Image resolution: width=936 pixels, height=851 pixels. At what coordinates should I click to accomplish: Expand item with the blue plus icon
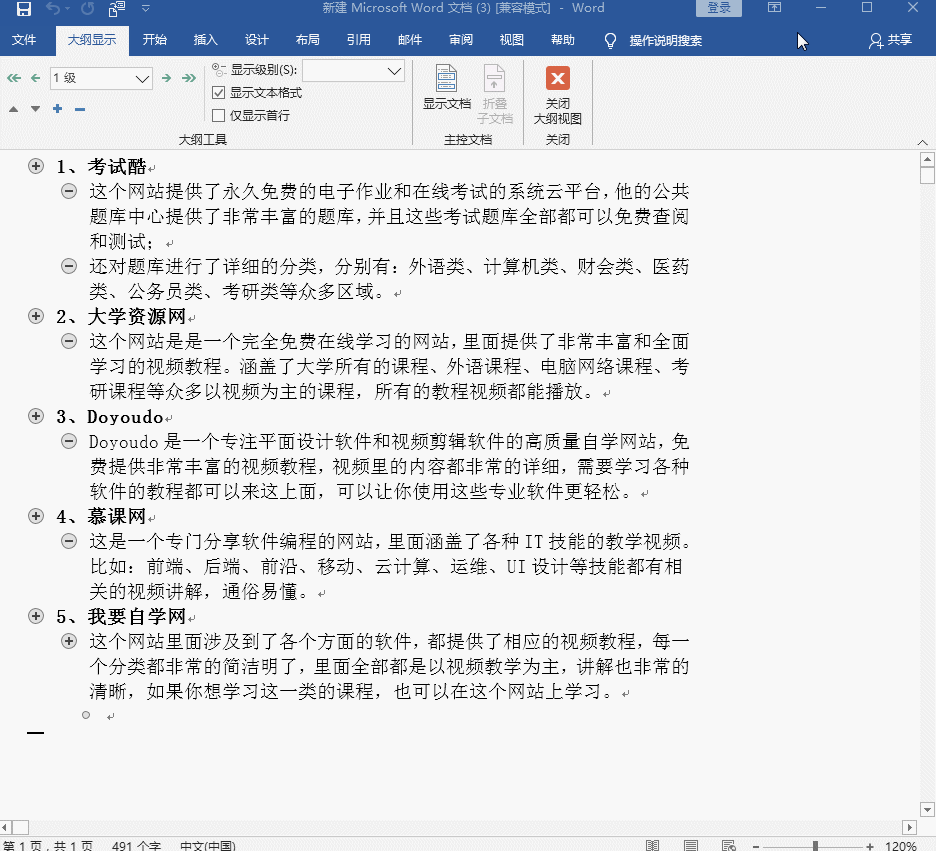[57, 109]
